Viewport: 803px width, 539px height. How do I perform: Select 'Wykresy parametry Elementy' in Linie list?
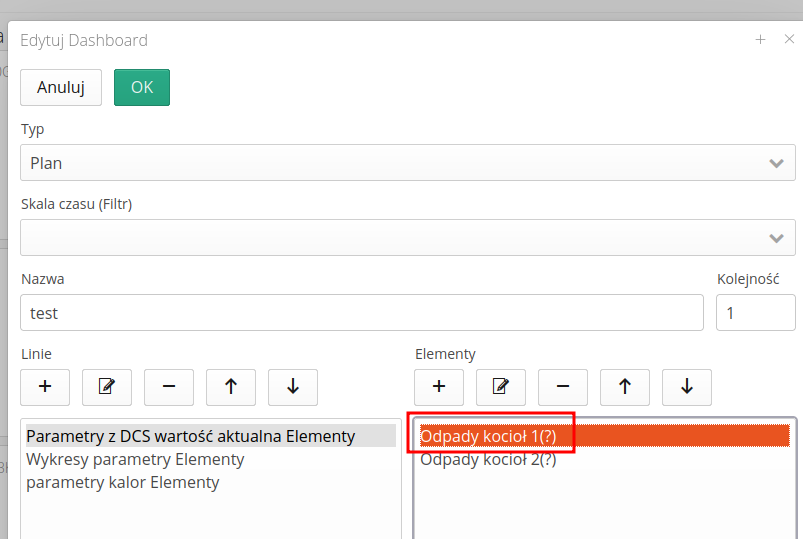tap(135, 460)
